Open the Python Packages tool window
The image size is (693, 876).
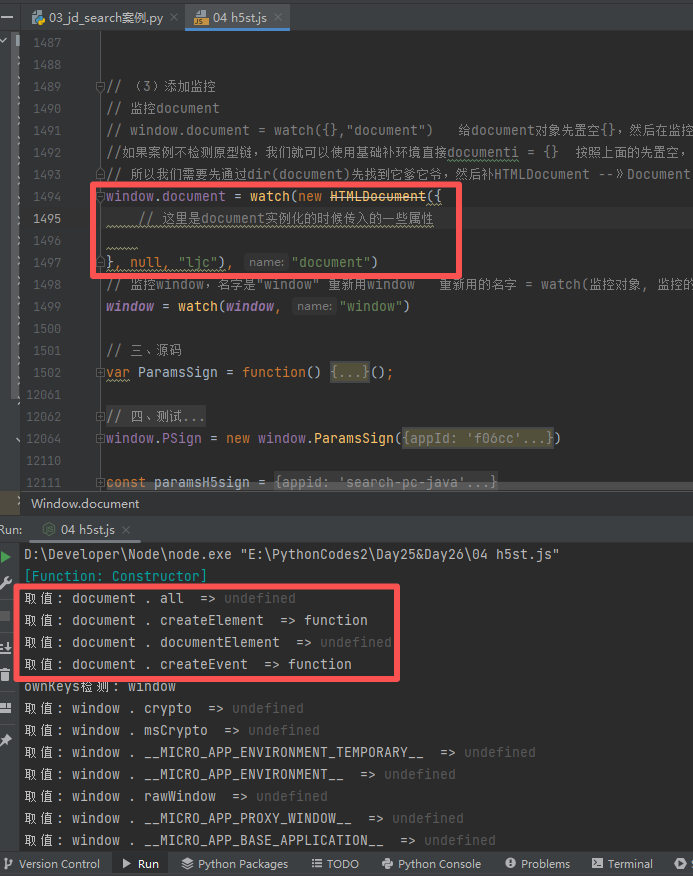coord(235,864)
